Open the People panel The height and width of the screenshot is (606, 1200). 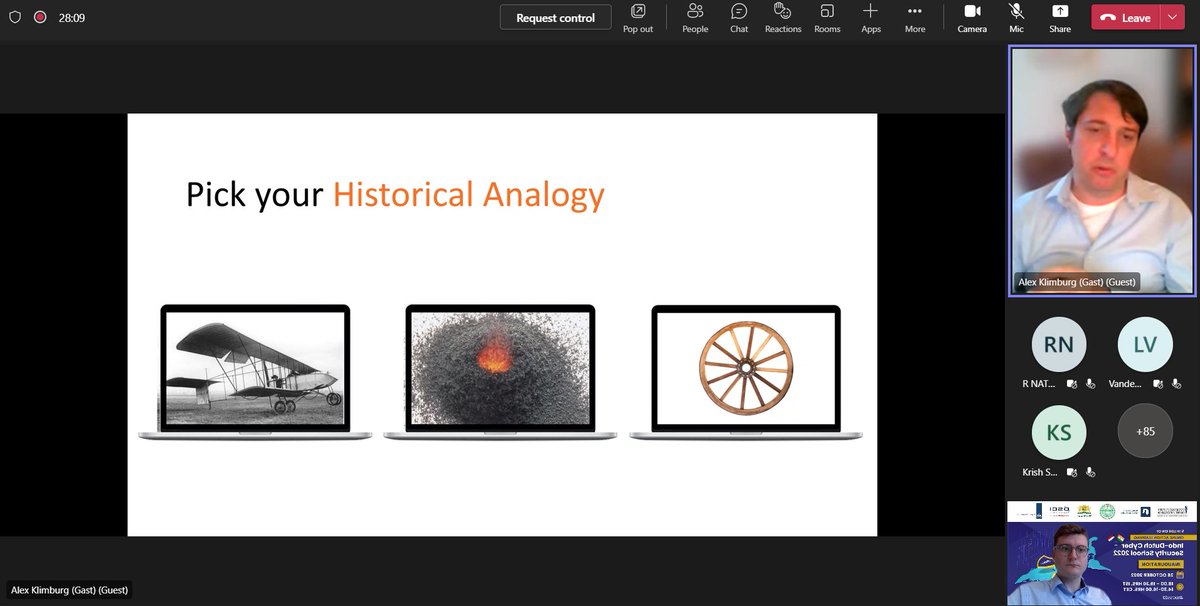[x=695, y=18]
